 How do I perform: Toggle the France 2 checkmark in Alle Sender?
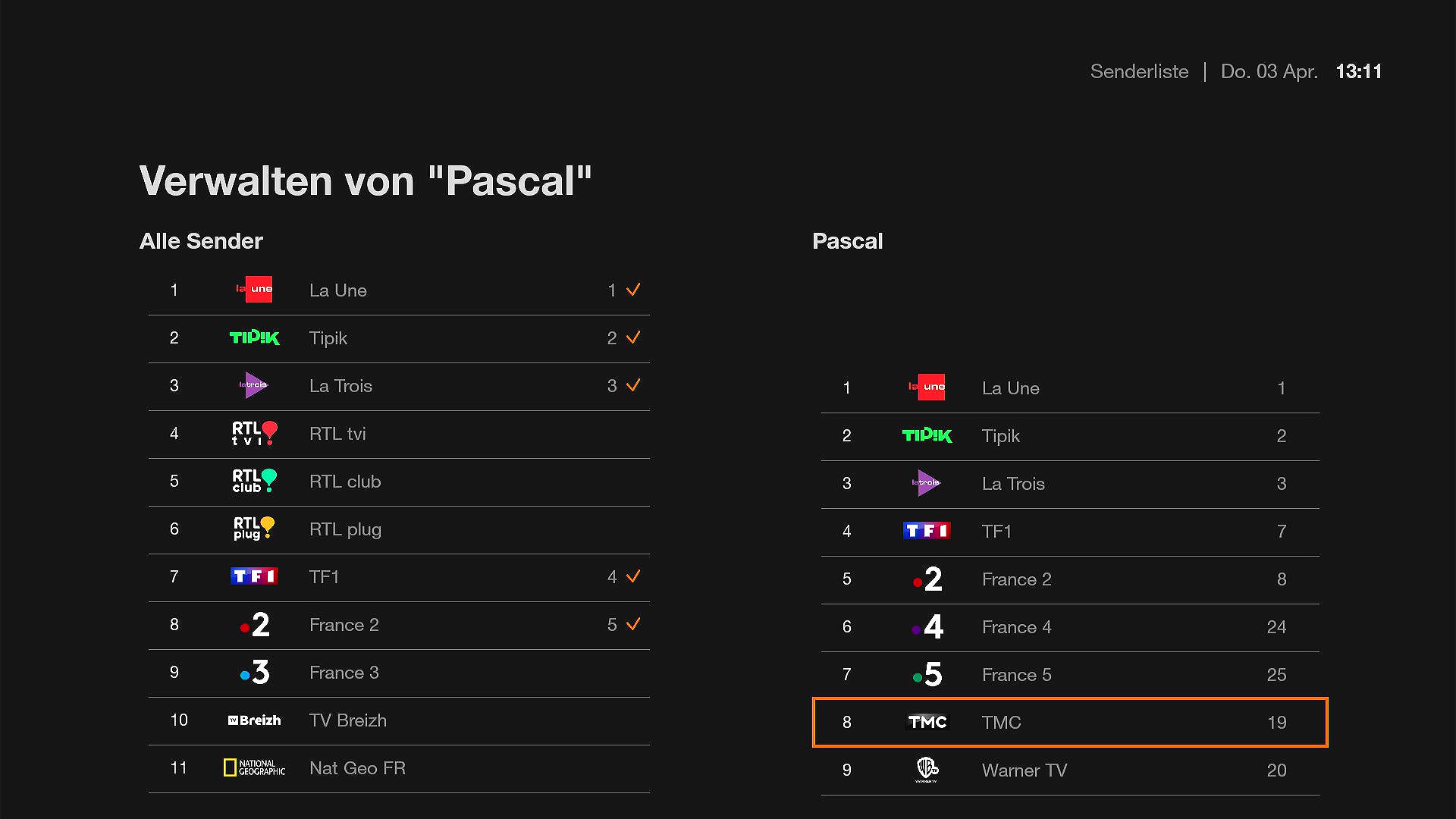tap(633, 624)
